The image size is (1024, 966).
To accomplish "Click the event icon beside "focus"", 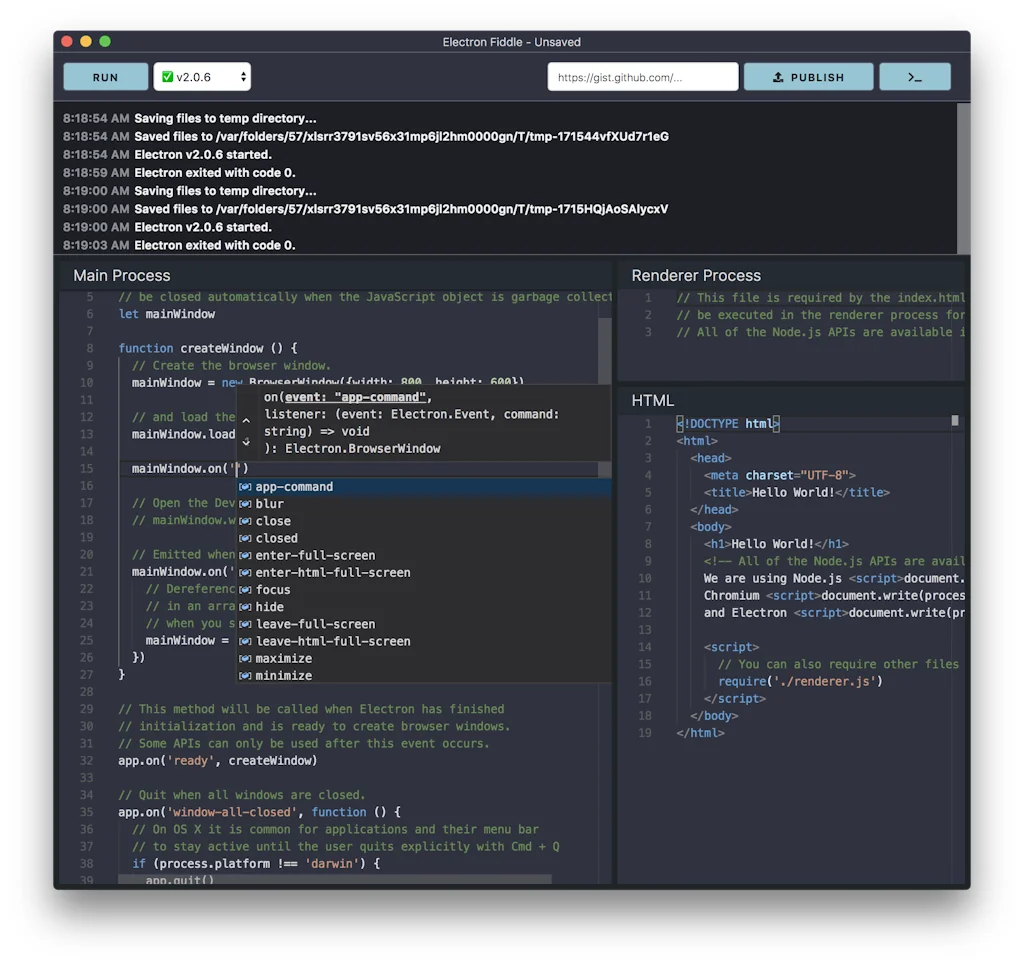I will coord(245,589).
